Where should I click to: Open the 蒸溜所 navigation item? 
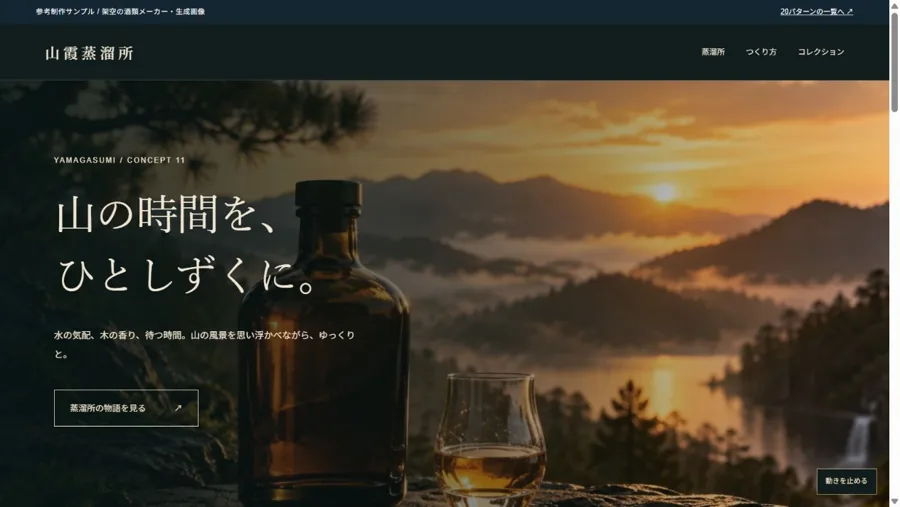[x=713, y=52]
